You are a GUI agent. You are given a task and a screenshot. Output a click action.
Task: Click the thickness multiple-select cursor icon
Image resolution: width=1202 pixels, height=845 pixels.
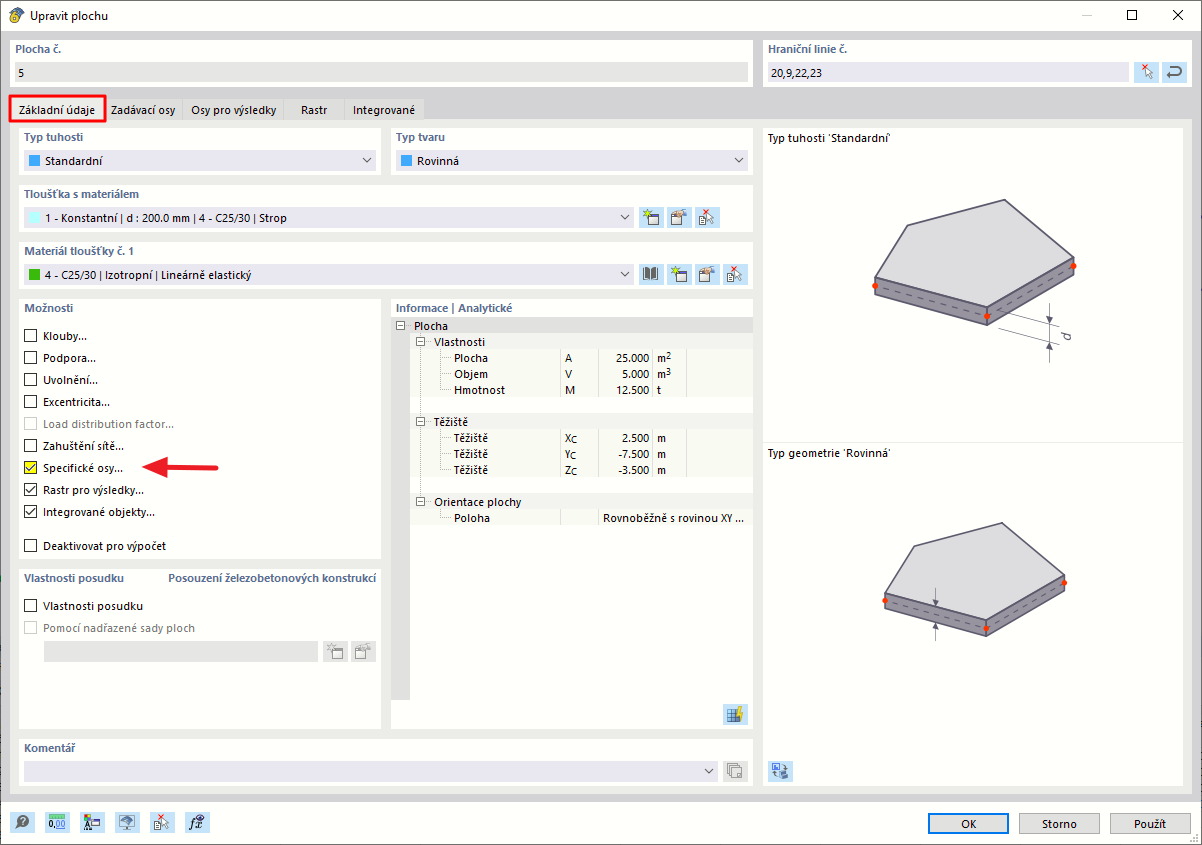[708, 217]
